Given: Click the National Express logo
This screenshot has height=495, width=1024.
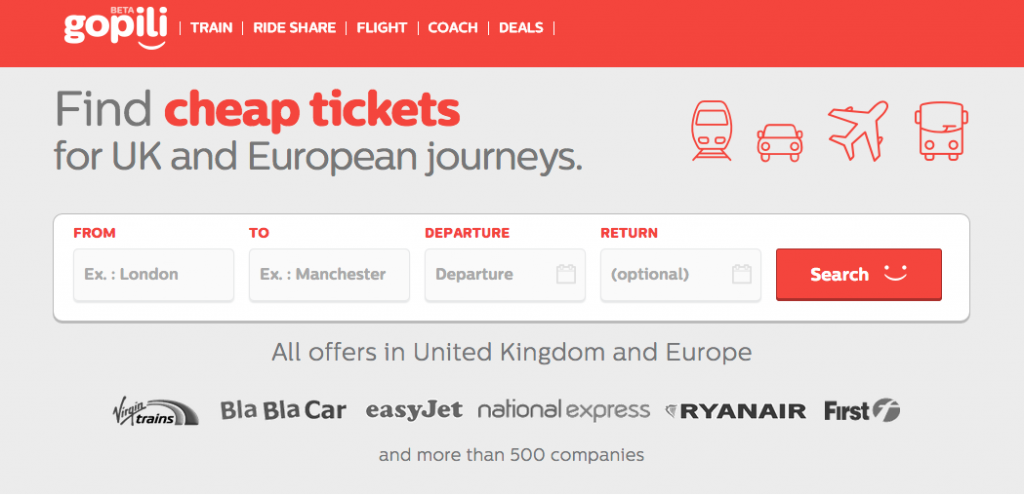Looking at the screenshot, I should (x=564, y=410).
